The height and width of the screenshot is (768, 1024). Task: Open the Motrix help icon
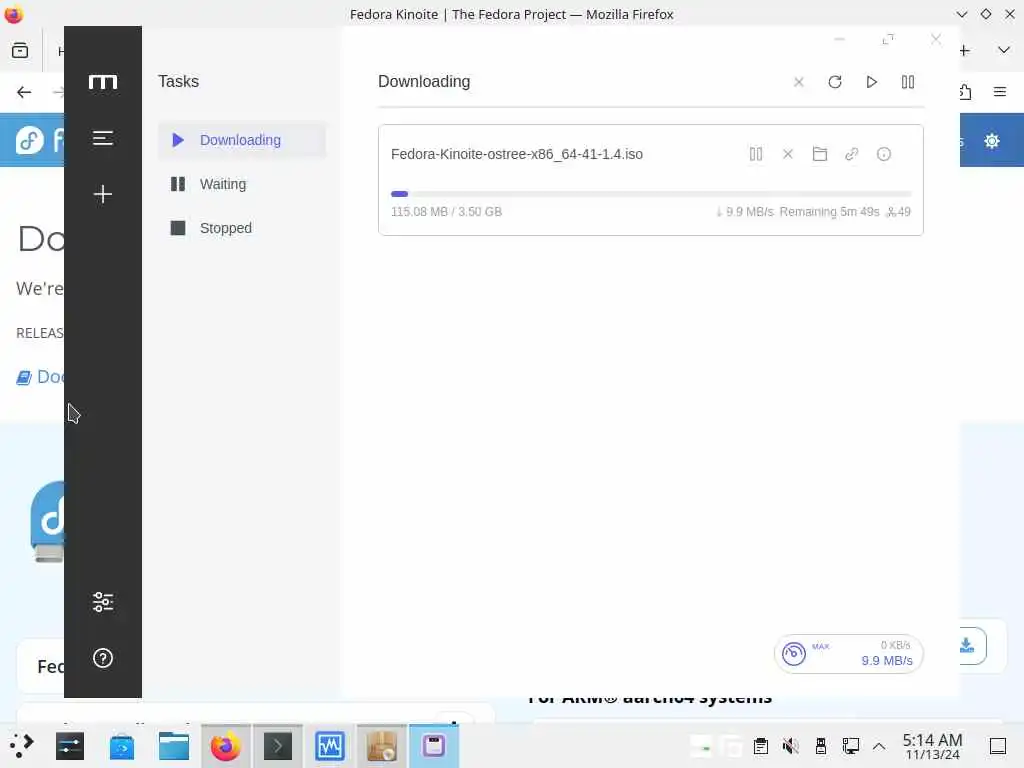click(x=103, y=658)
